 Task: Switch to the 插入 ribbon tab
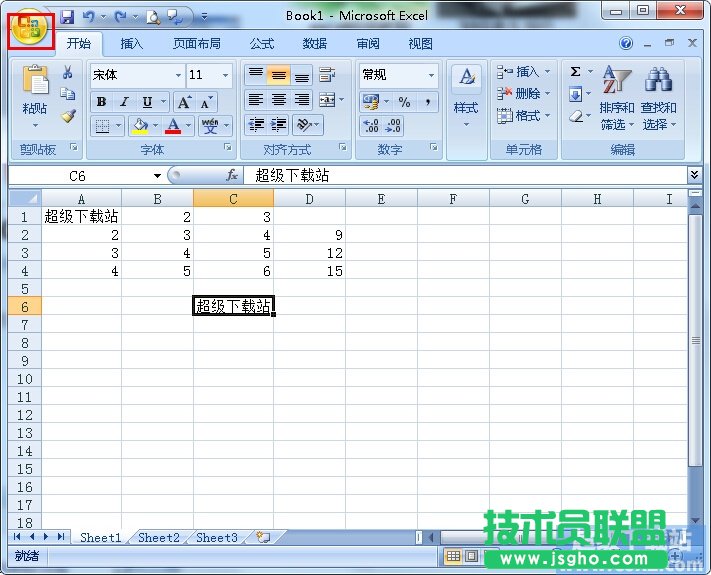coord(131,44)
